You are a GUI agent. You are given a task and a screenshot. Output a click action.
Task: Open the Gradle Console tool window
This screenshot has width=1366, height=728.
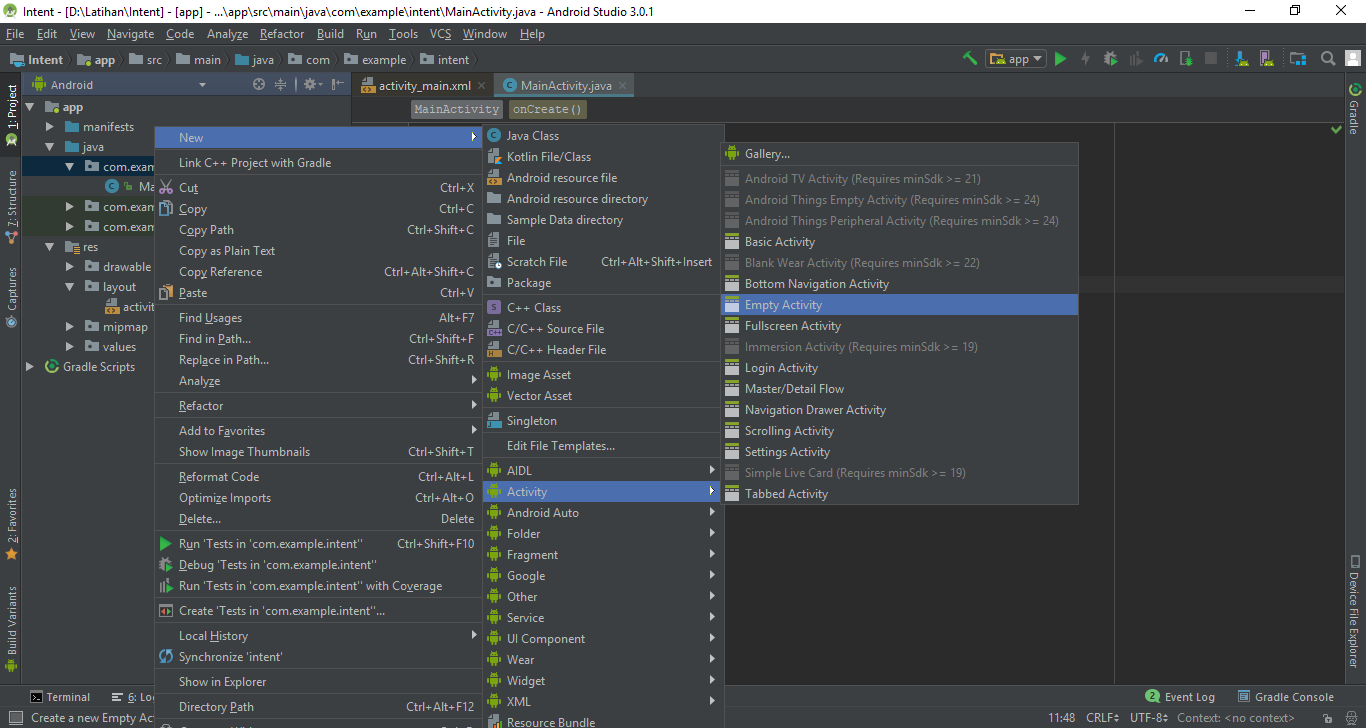coord(1286,697)
